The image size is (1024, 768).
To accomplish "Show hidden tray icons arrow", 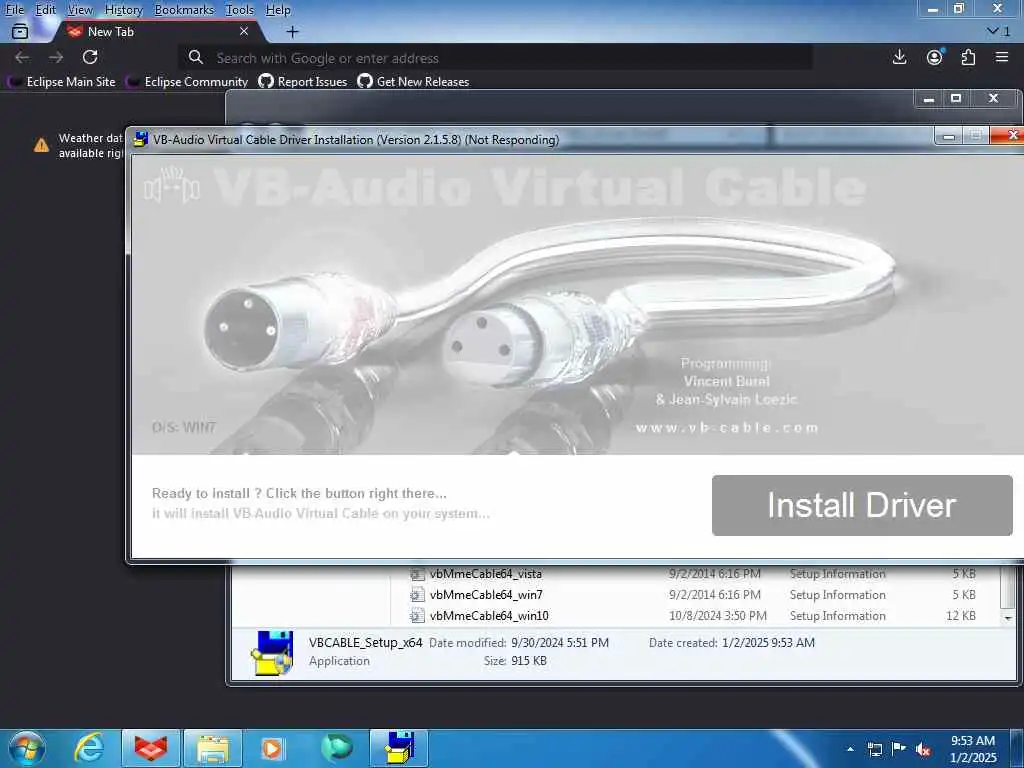I will click(x=850, y=749).
